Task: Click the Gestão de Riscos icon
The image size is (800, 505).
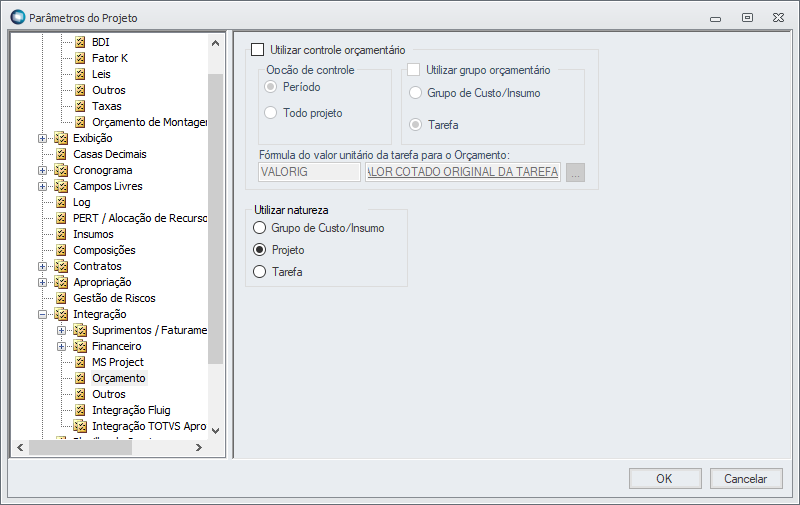Action: coord(61,298)
